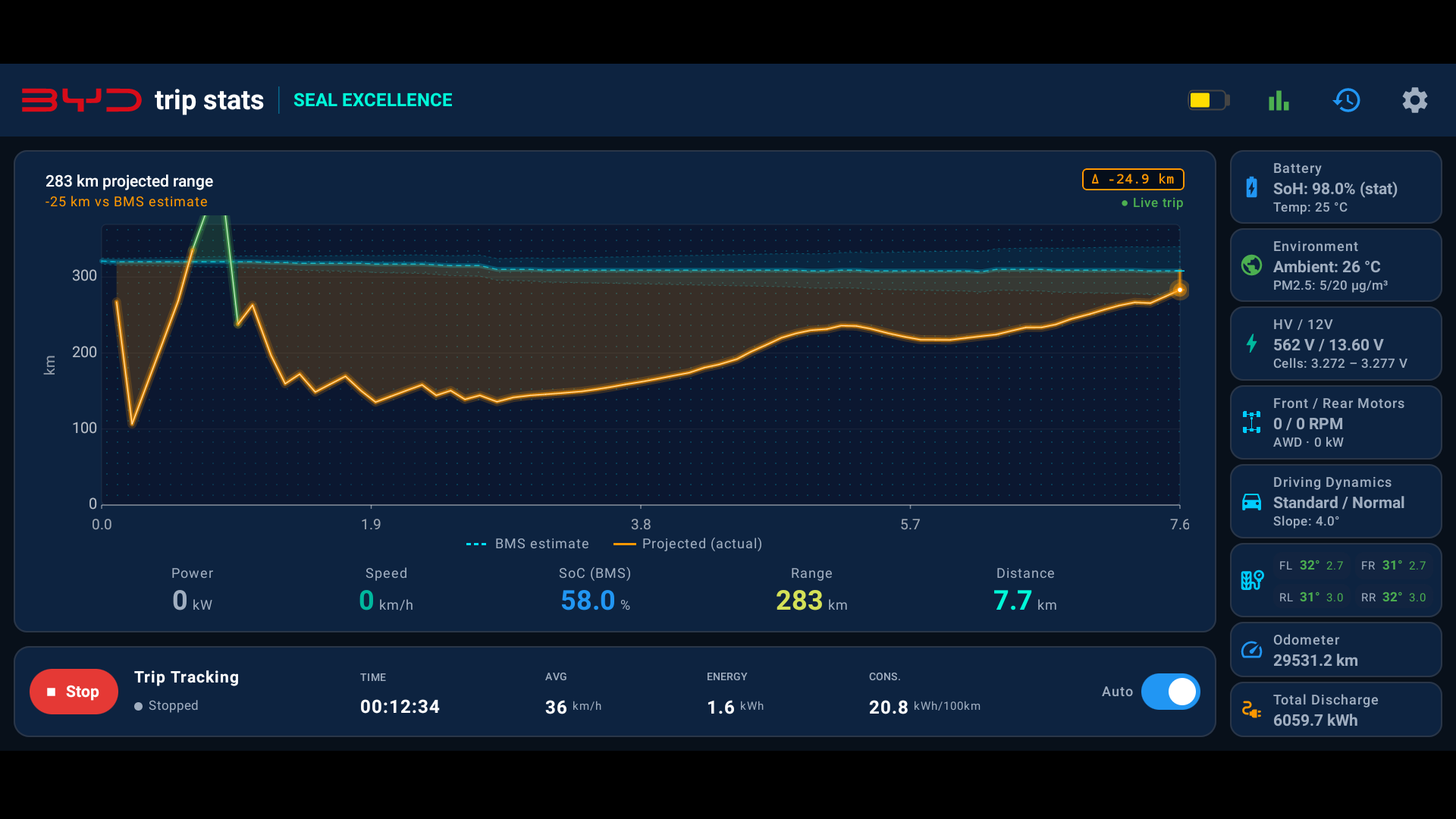Select the BMS estimate legend entry
This screenshot has height=819, width=1456.
pyautogui.click(x=528, y=544)
